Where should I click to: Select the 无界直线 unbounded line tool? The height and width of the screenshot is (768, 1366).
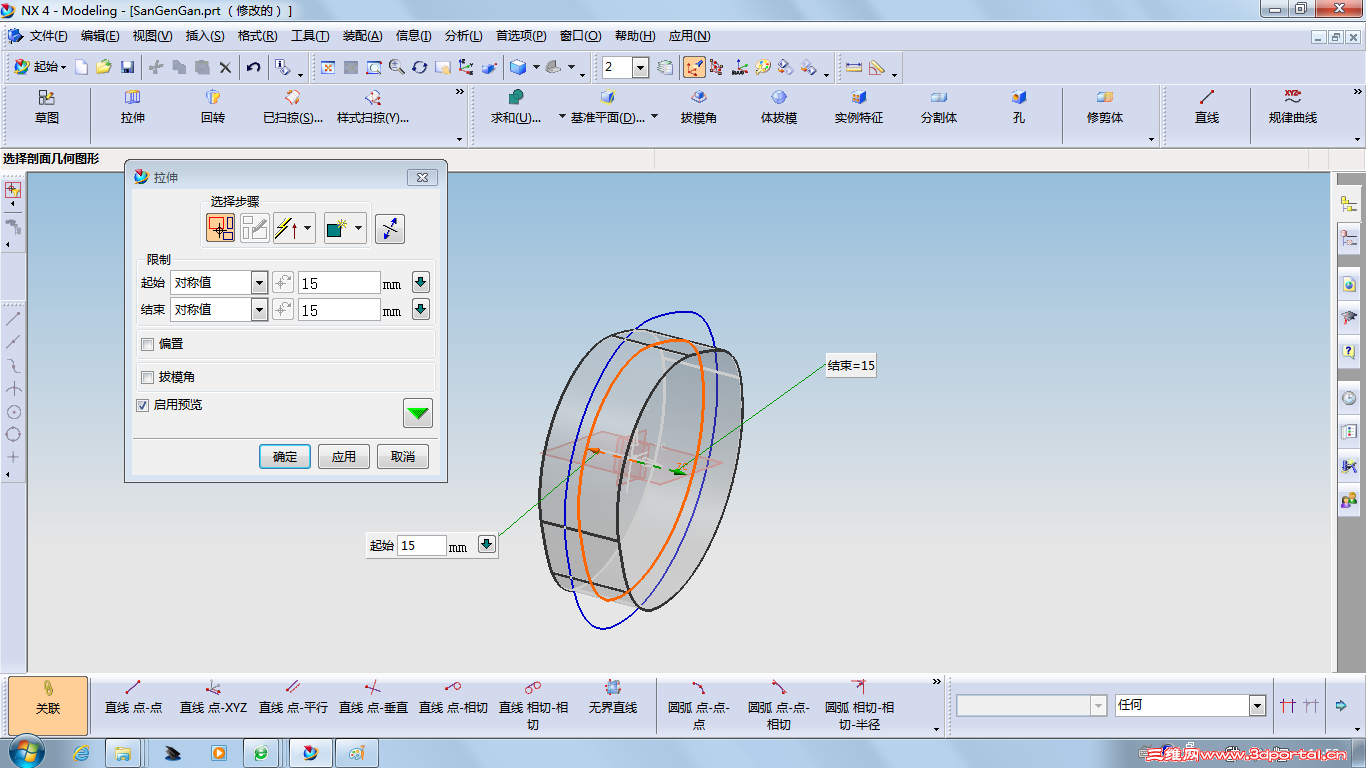[x=613, y=697]
